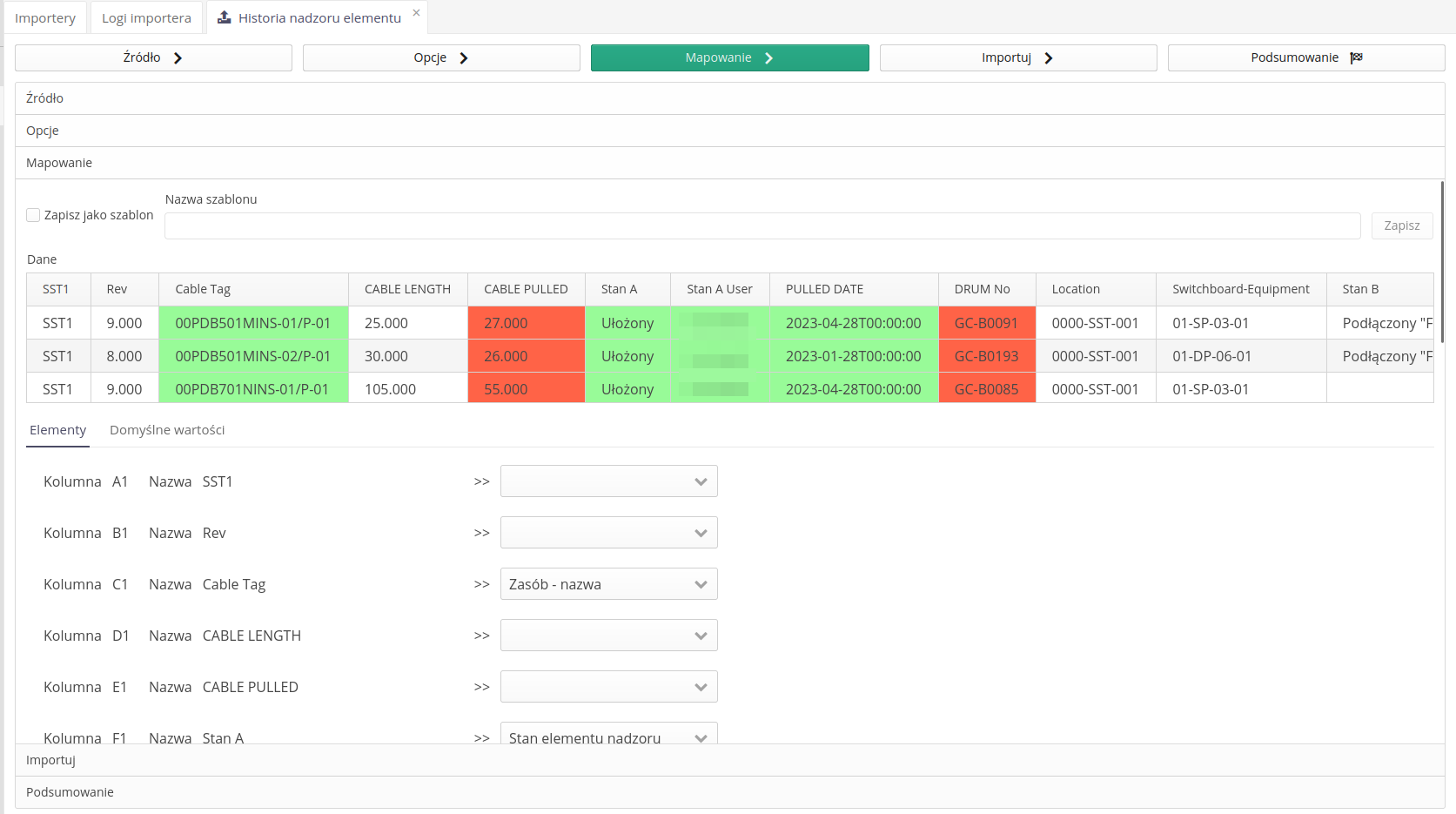1456x814 pixels.
Task: Open the Importery tab
Action: pyautogui.click(x=45, y=18)
